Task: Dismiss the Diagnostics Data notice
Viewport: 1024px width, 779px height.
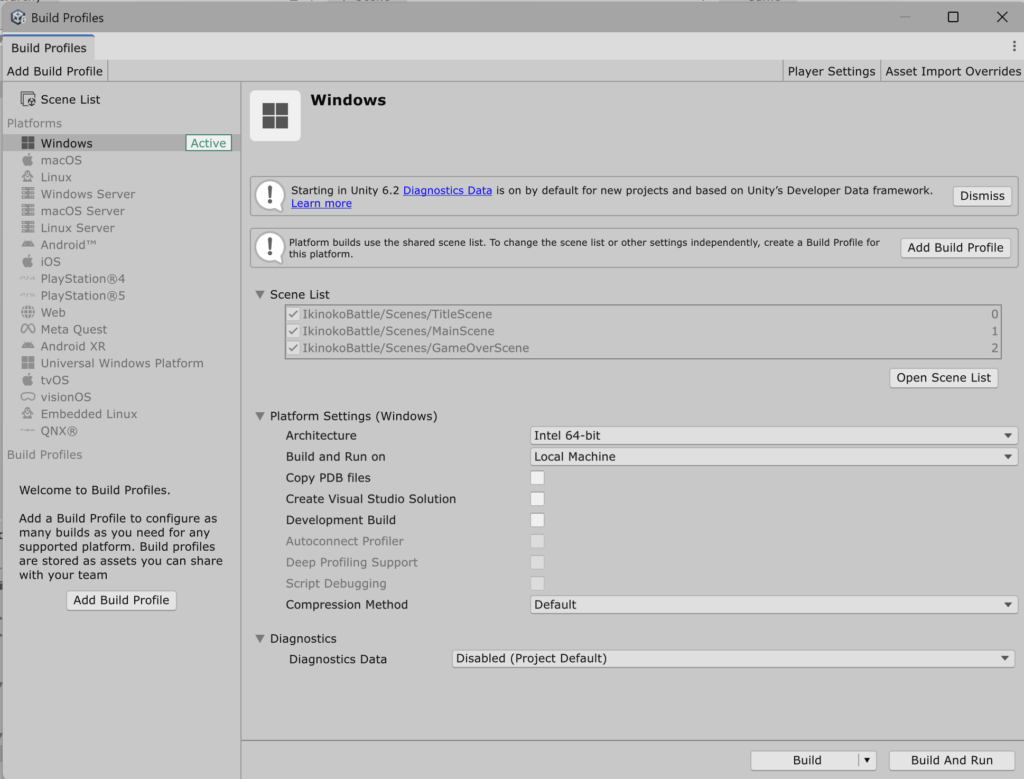Action: click(982, 196)
